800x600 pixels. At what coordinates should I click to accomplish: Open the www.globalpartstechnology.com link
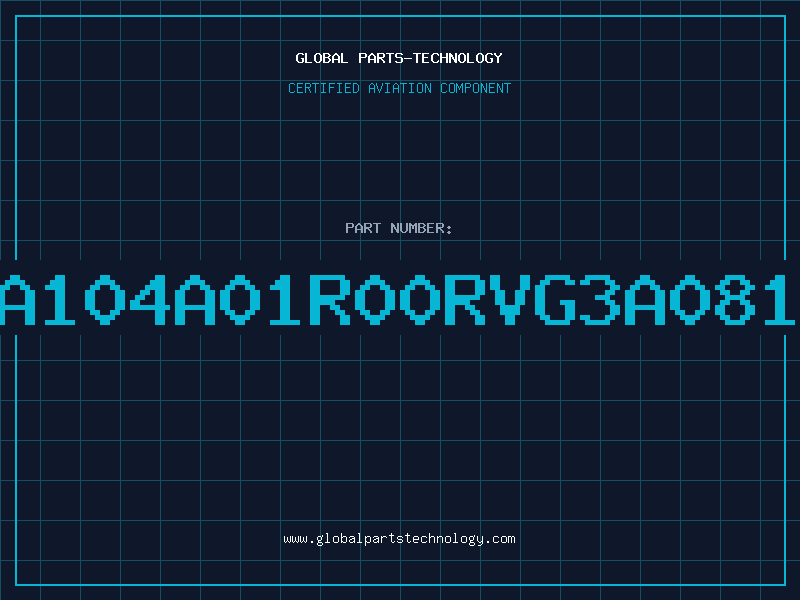pyautogui.click(x=399, y=539)
